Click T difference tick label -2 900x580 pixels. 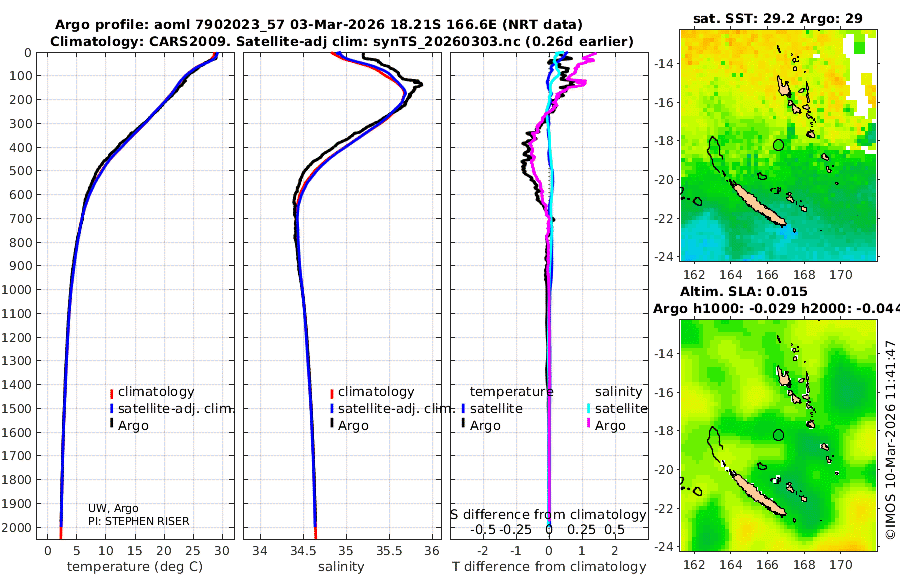(483, 551)
